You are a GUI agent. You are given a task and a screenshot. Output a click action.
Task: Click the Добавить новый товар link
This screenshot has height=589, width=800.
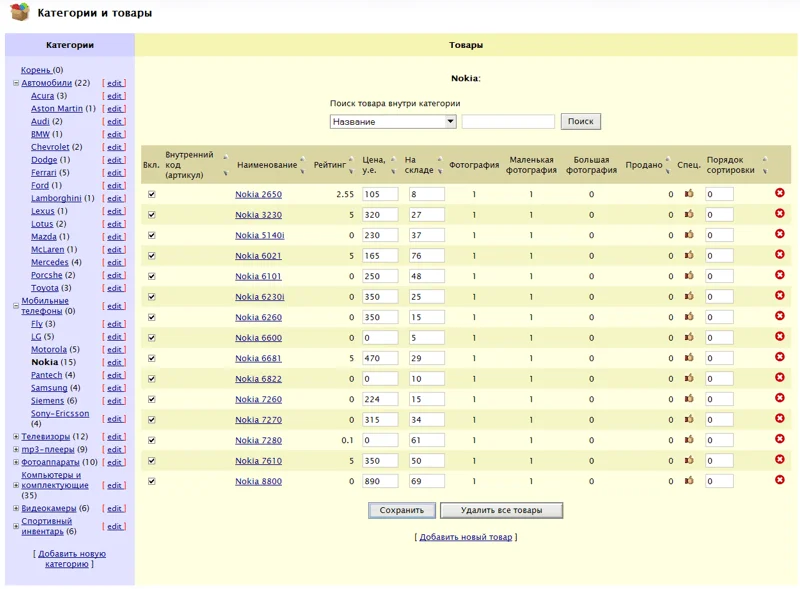[465, 537]
